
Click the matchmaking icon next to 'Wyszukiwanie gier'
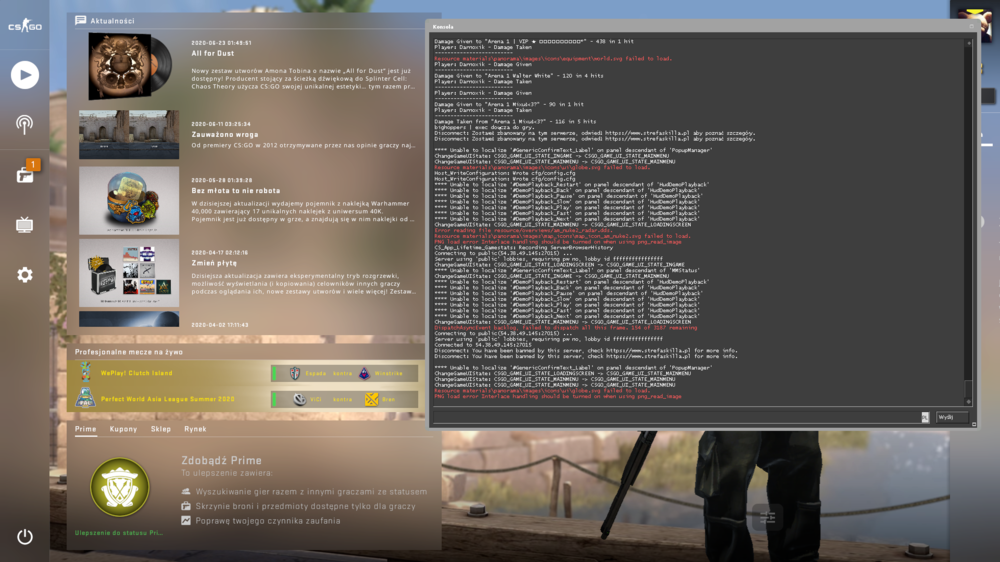tap(186, 491)
